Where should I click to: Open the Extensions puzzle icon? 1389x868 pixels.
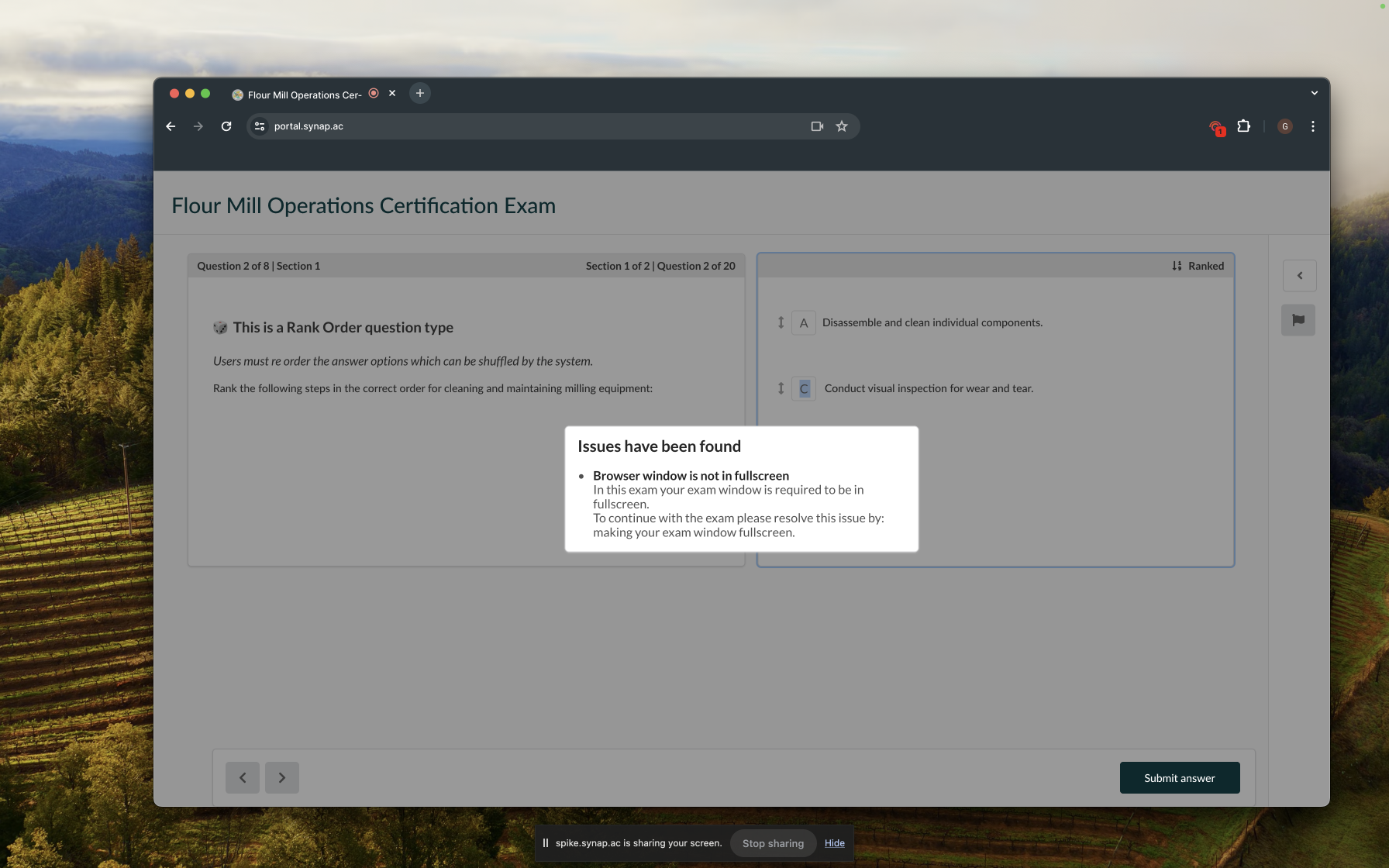1243,126
